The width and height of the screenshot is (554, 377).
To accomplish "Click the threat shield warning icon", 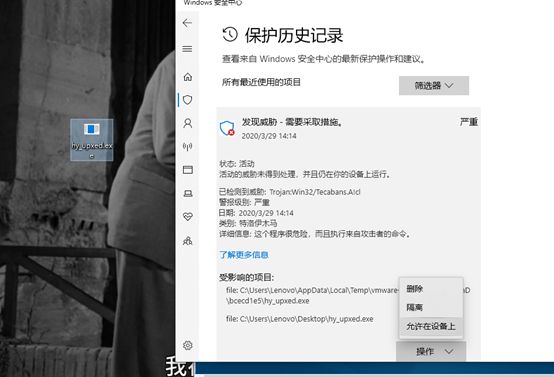I will tap(227, 128).
